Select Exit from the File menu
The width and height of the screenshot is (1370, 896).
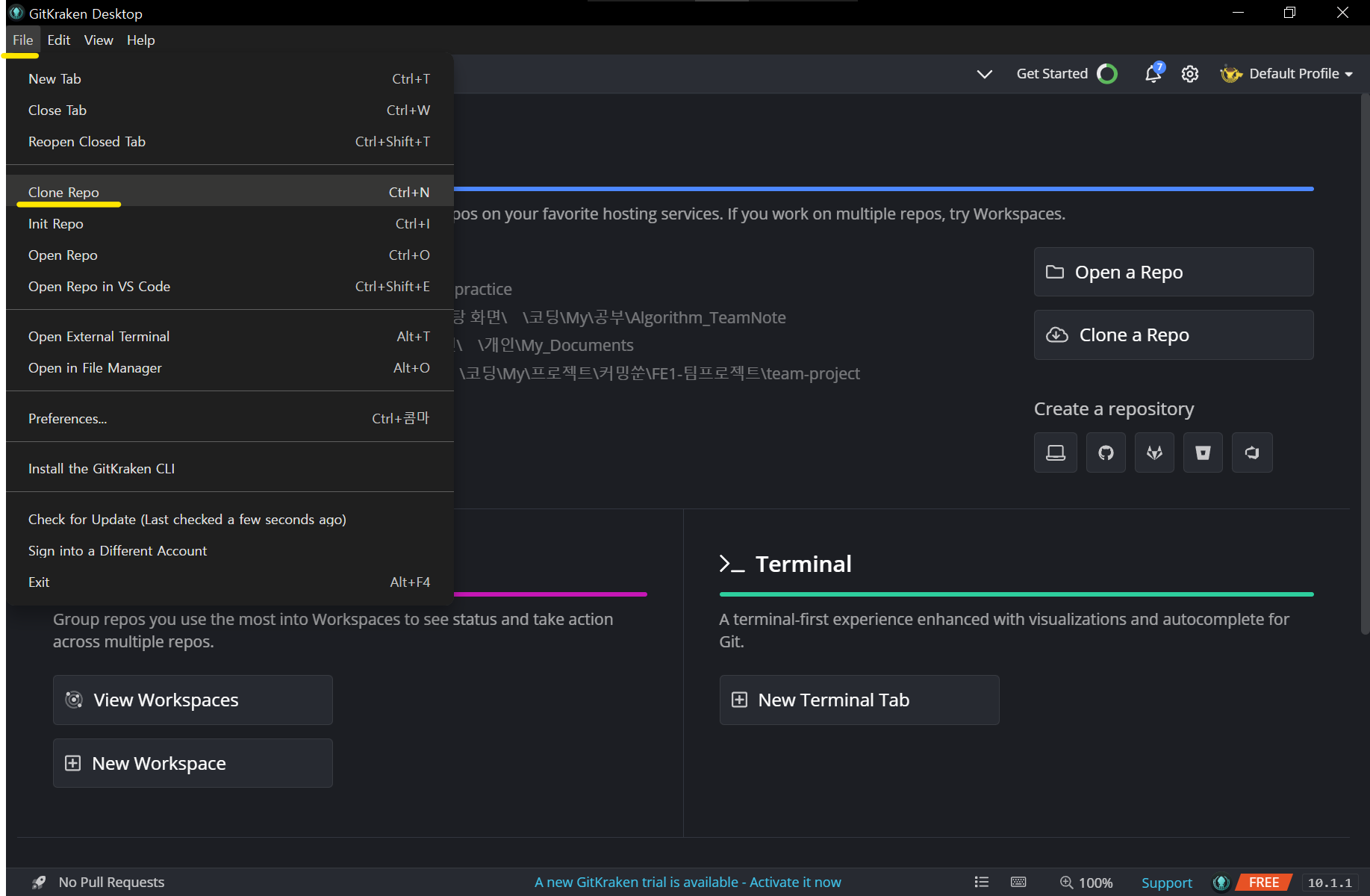point(230,582)
